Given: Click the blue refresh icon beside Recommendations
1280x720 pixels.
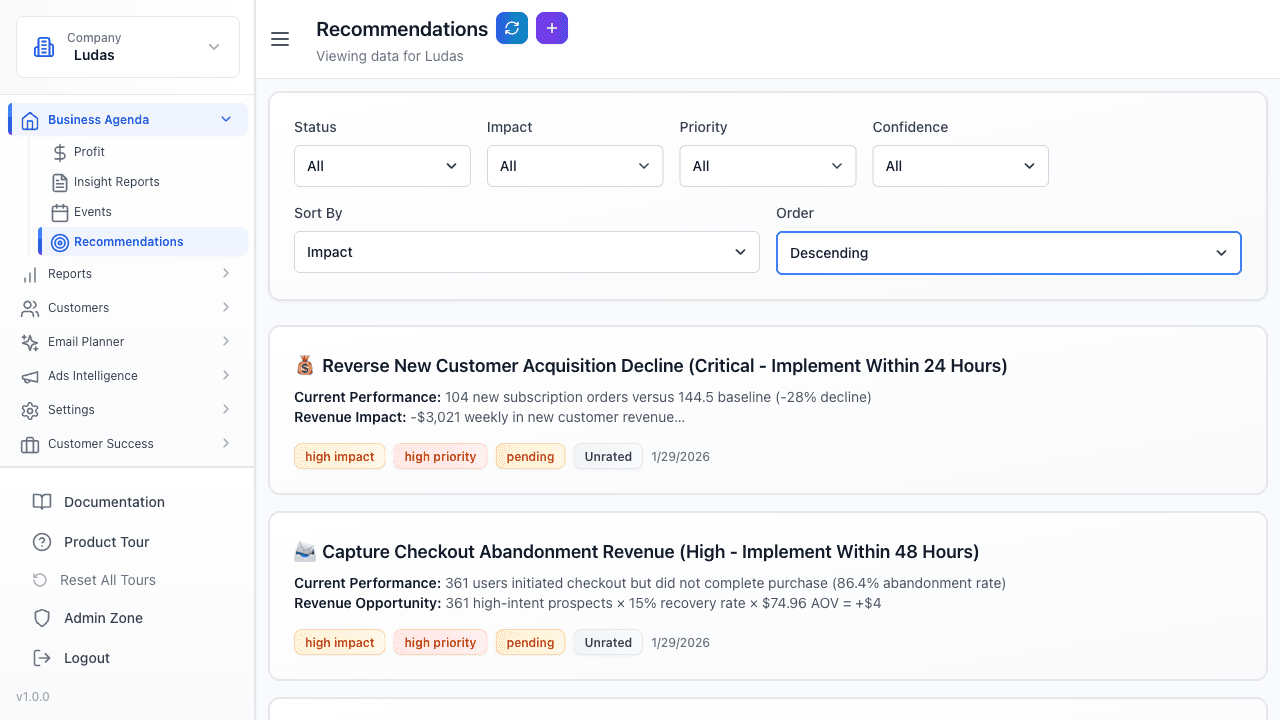Looking at the screenshot, I should [x=512, y=28].
